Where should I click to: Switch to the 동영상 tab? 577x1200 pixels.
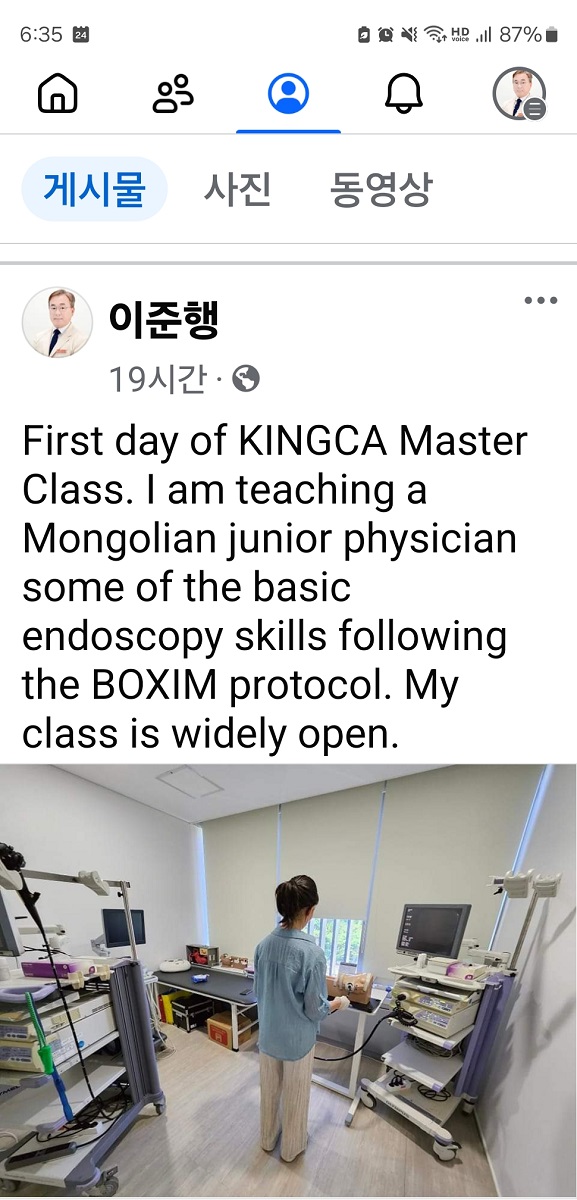pyautogui.click(x=380, y=189)
